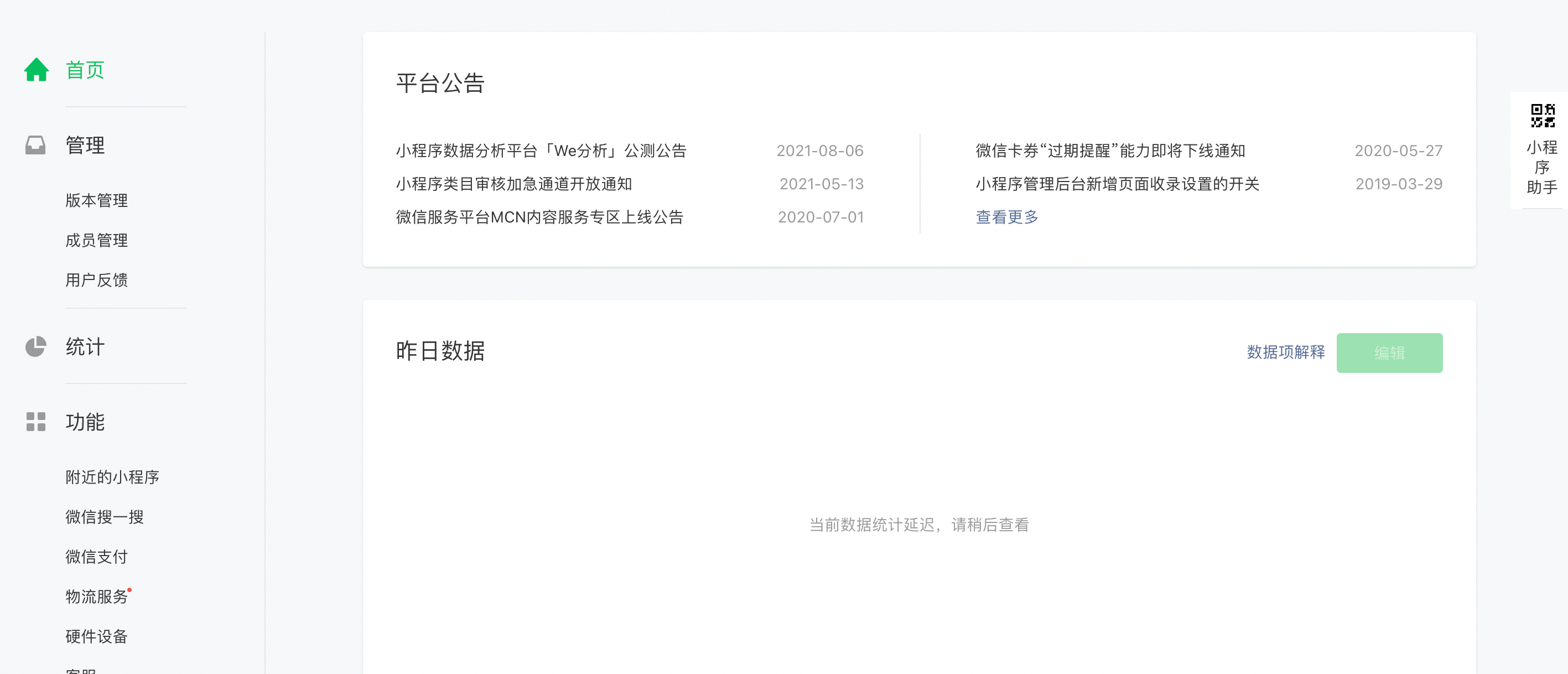Select 微信搜一搜 in sidebar
Viewport: 1568px width, 674px height.
pyautogui.click(x=104, y=517)
